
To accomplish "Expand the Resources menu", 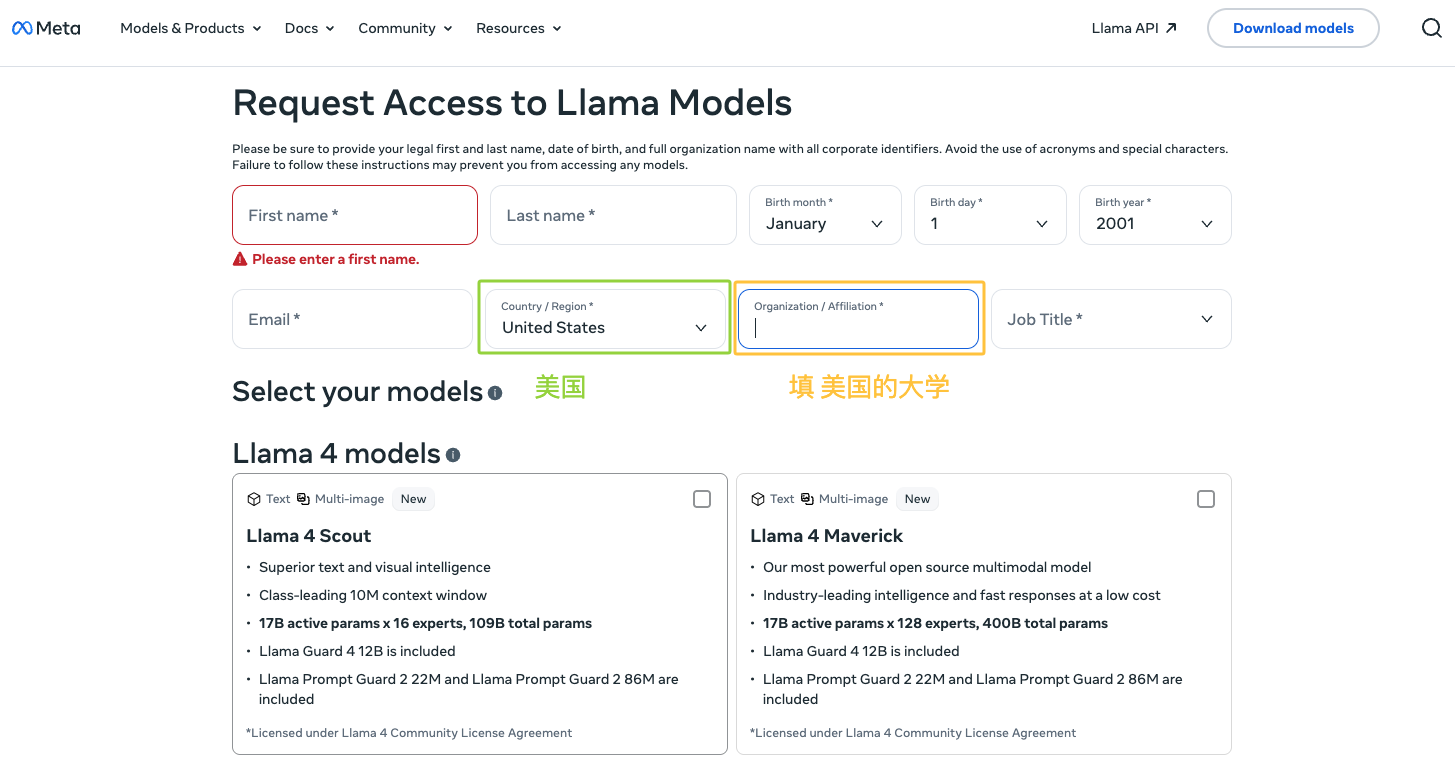I will click(x=519, y=28).
